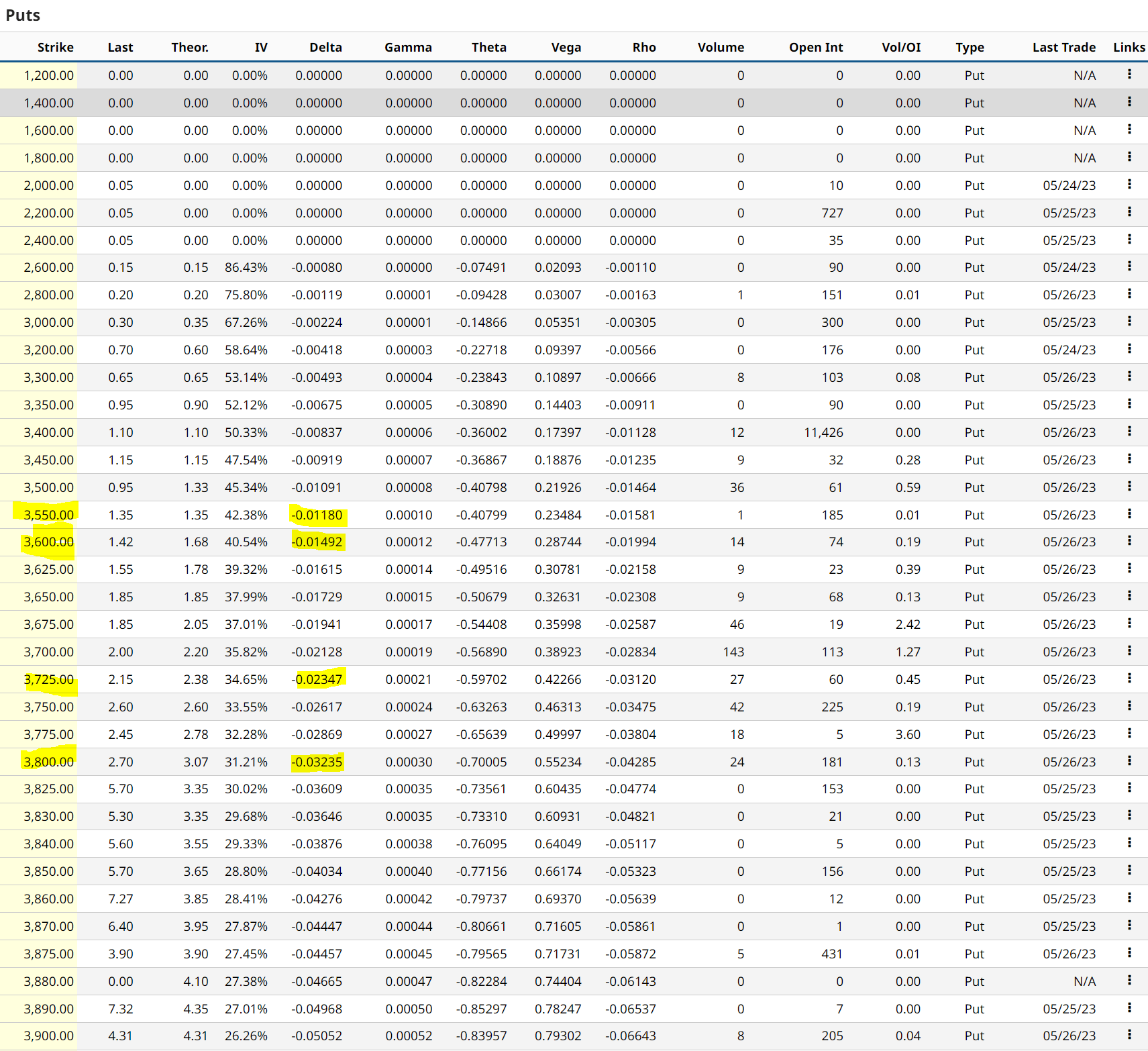The image size is (1148, 1051).
Task: Click the open interest value 727
Action: tap(832, 213)
